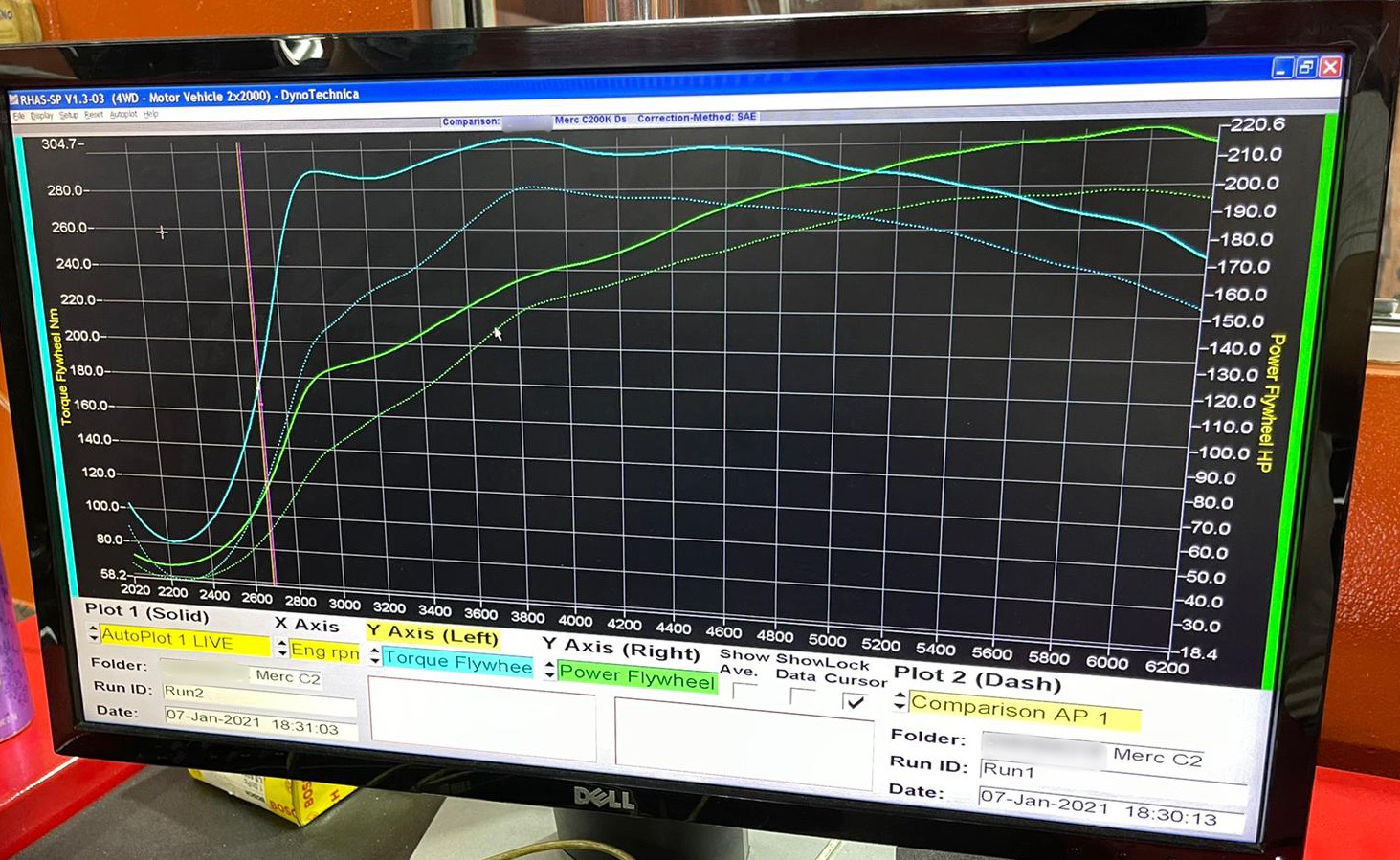Open the AutoPlot 1 LIVE selector
This screenshot has height=860, width=1400.
coord(185,641)
